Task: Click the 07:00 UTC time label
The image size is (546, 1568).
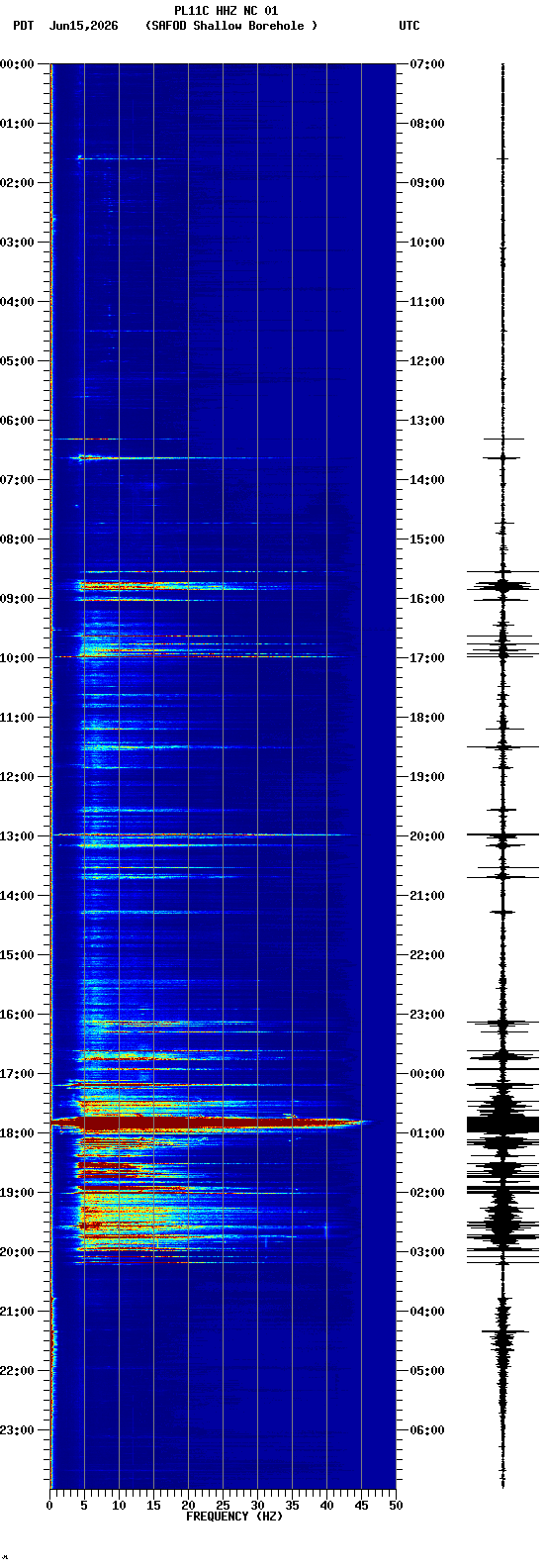Action: coord(427,64)
